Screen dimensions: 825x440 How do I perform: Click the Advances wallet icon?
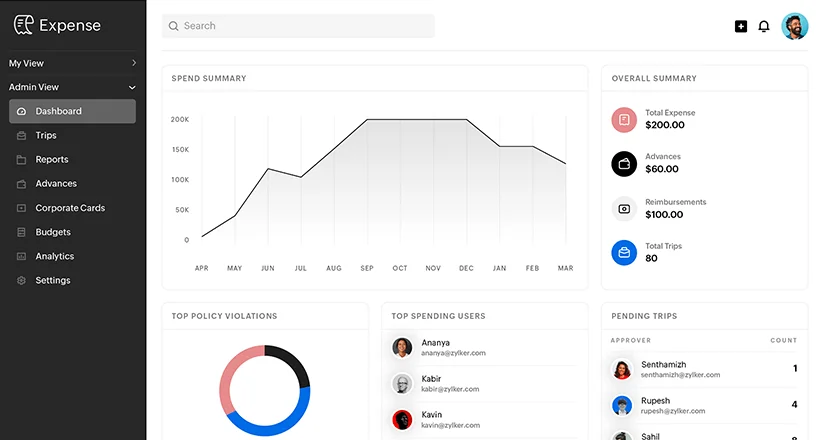624,164
